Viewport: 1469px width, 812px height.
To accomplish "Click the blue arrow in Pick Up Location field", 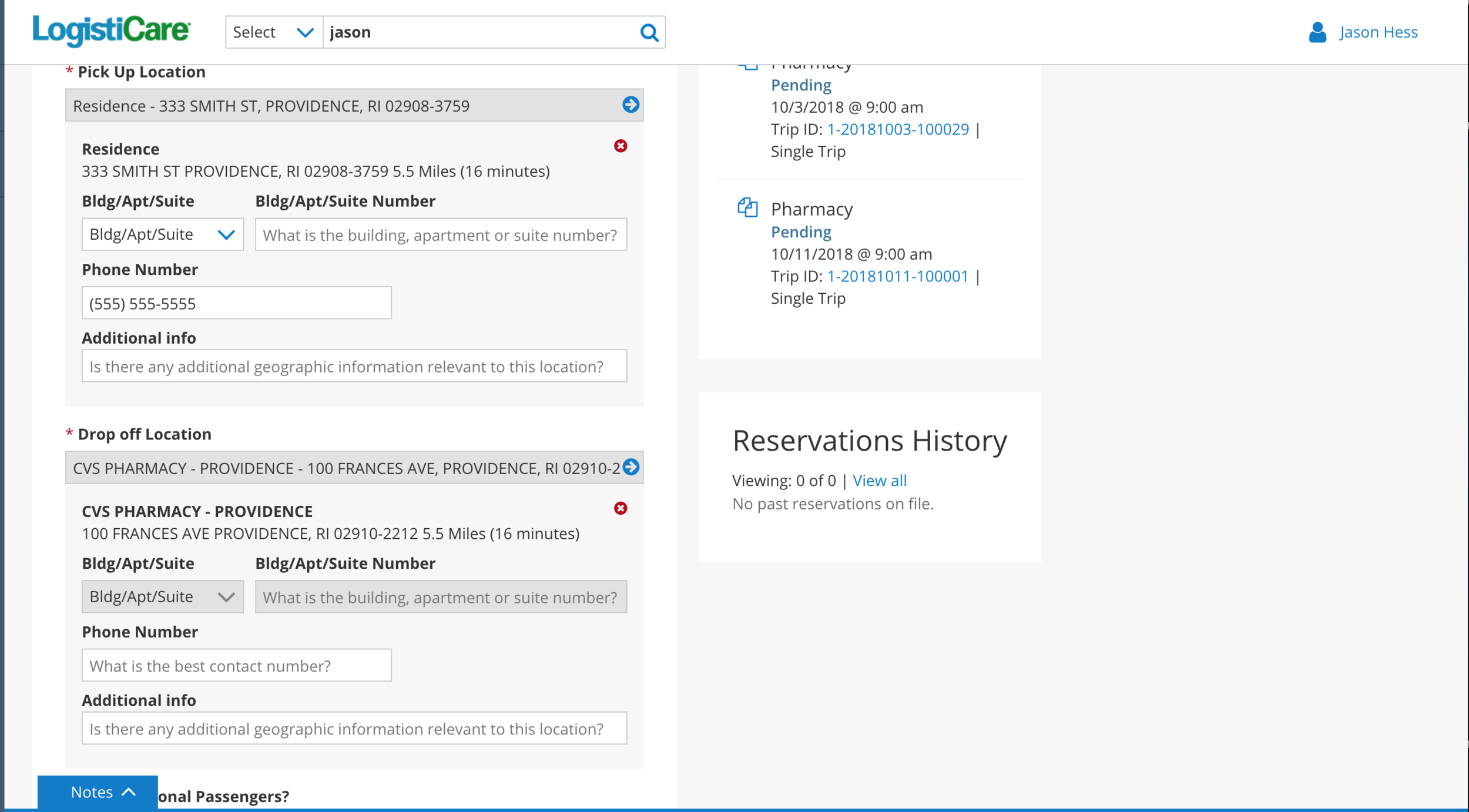I will 630,105.
